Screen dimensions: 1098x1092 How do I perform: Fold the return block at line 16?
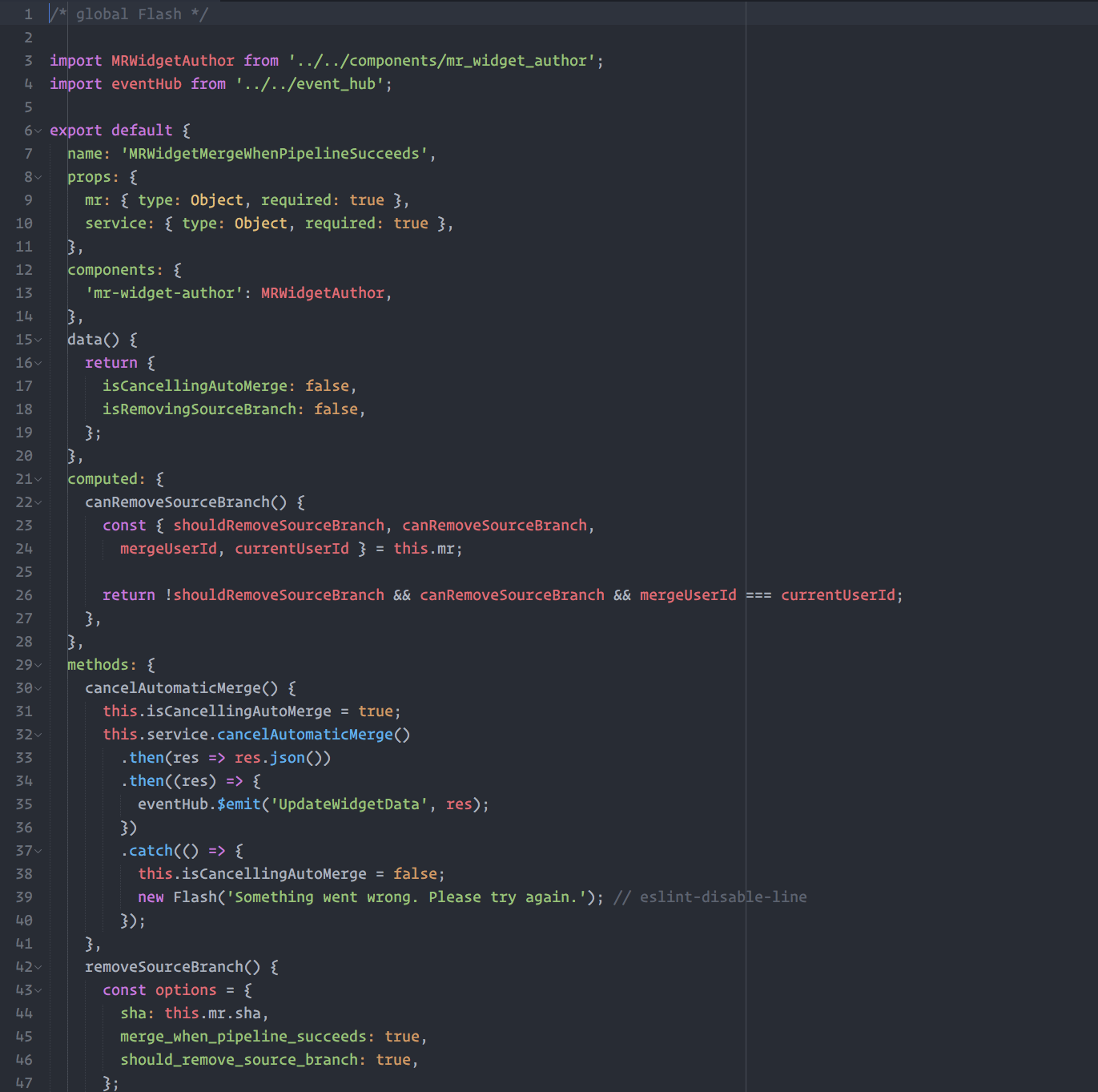click(x=38, y=363)
